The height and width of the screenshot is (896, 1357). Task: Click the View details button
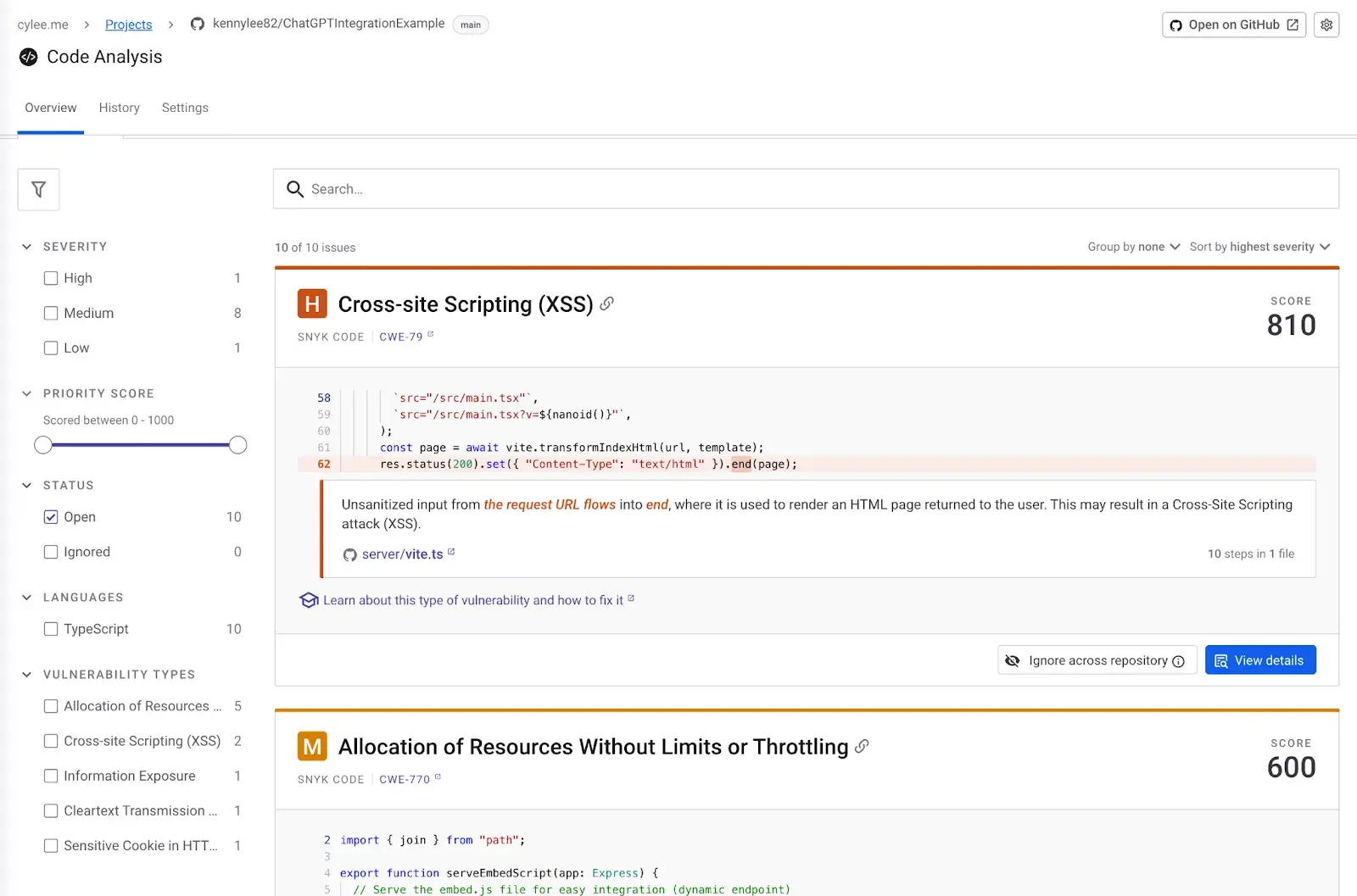(1259, 660)
